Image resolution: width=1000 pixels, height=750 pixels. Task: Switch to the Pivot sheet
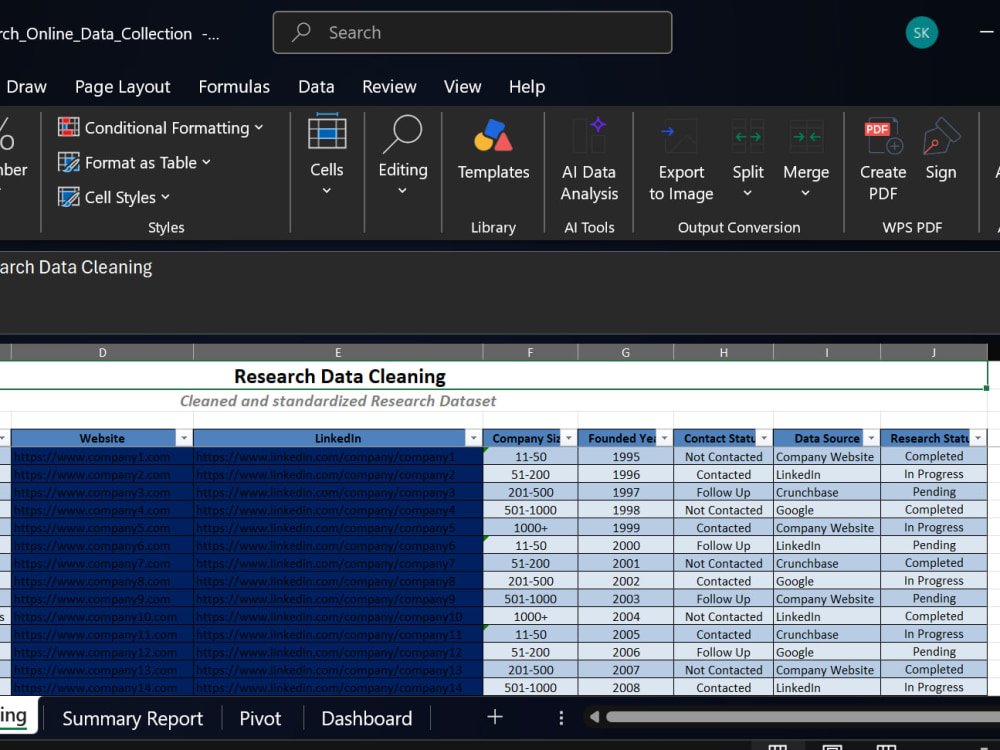click(x=260, y=719)
